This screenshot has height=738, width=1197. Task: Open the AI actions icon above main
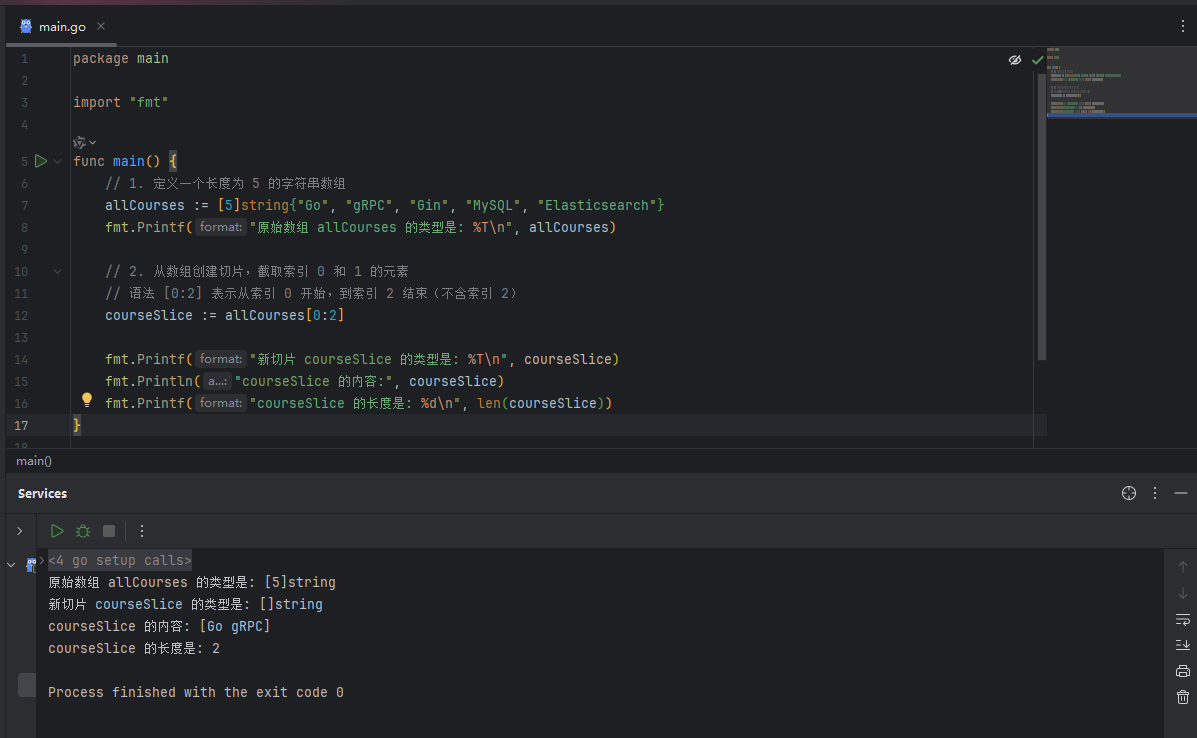click(84, 143)
